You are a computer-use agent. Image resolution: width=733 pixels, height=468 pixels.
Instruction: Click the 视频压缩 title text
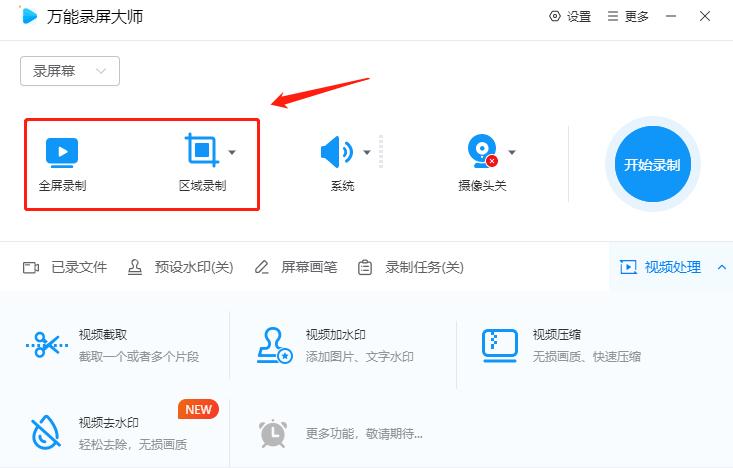[557, 335]
